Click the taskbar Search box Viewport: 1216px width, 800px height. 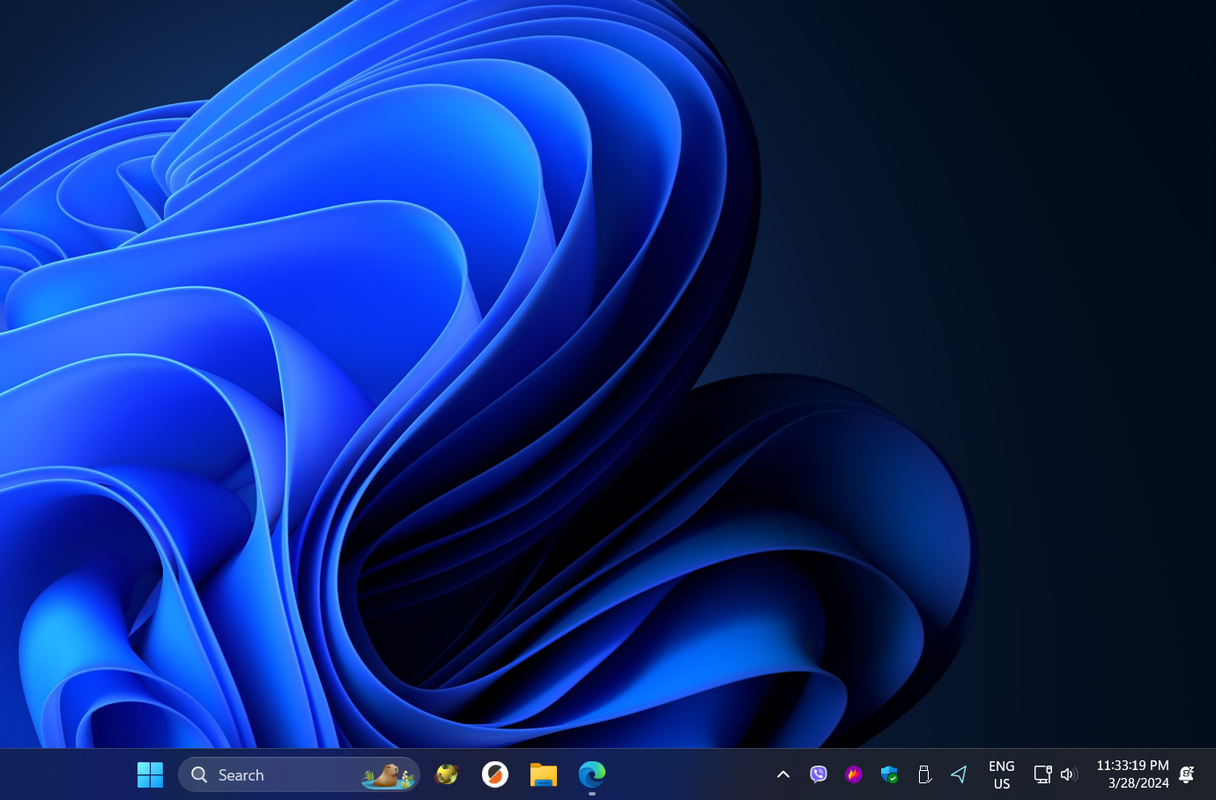tap(299, 774)
